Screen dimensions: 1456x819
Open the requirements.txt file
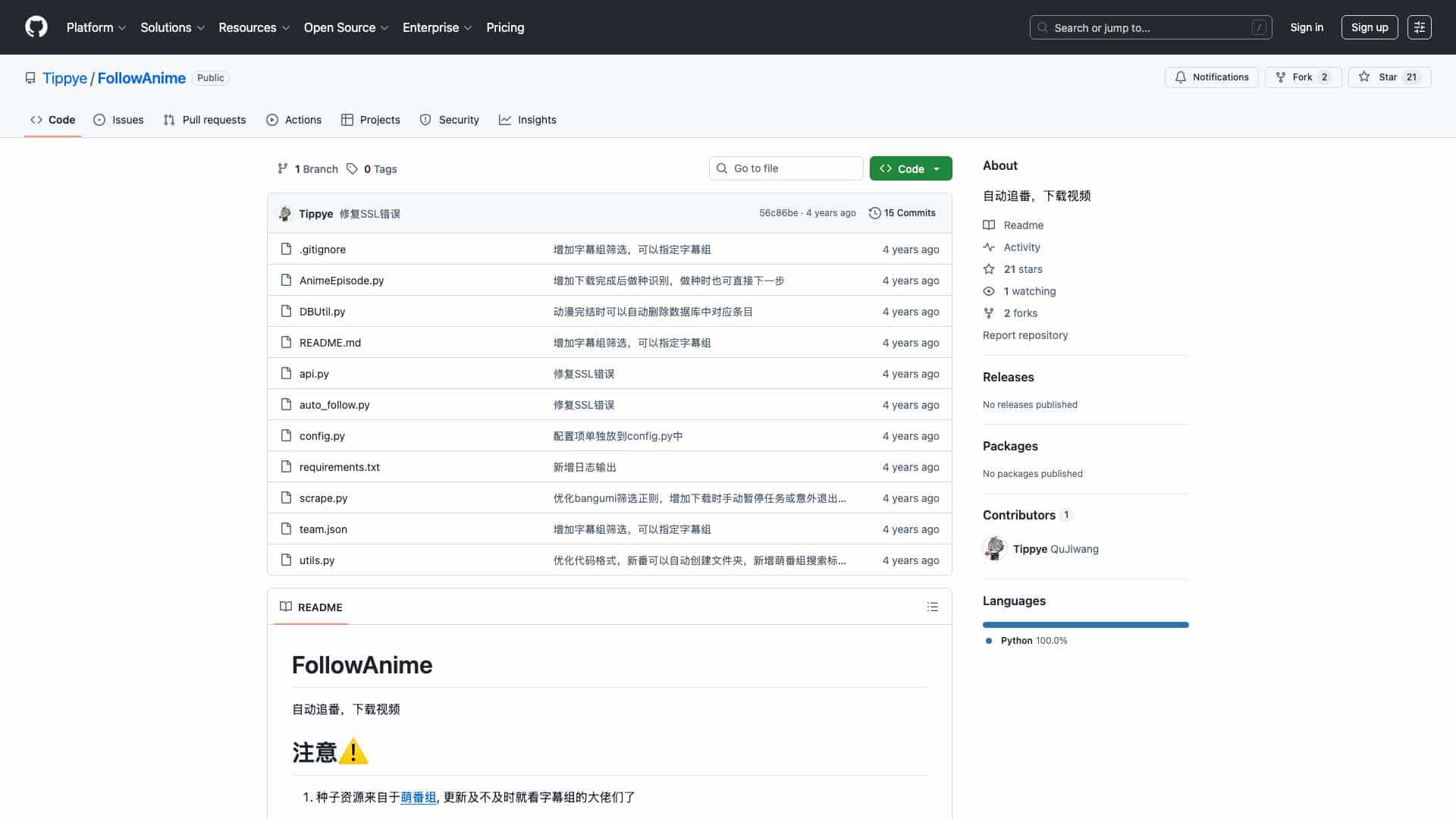[340, 467]
